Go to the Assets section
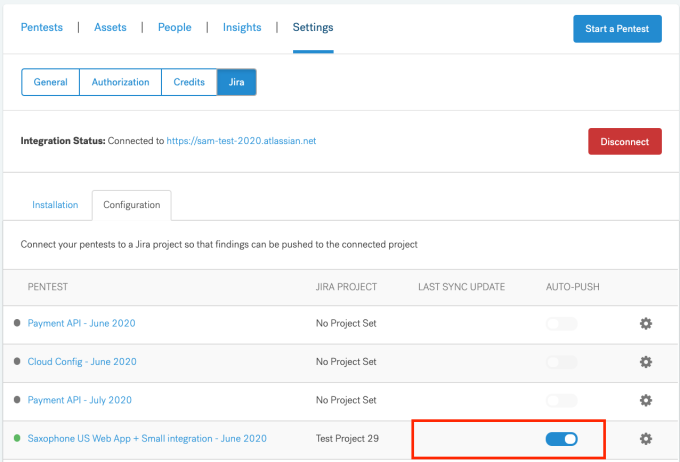 [110, 27]
